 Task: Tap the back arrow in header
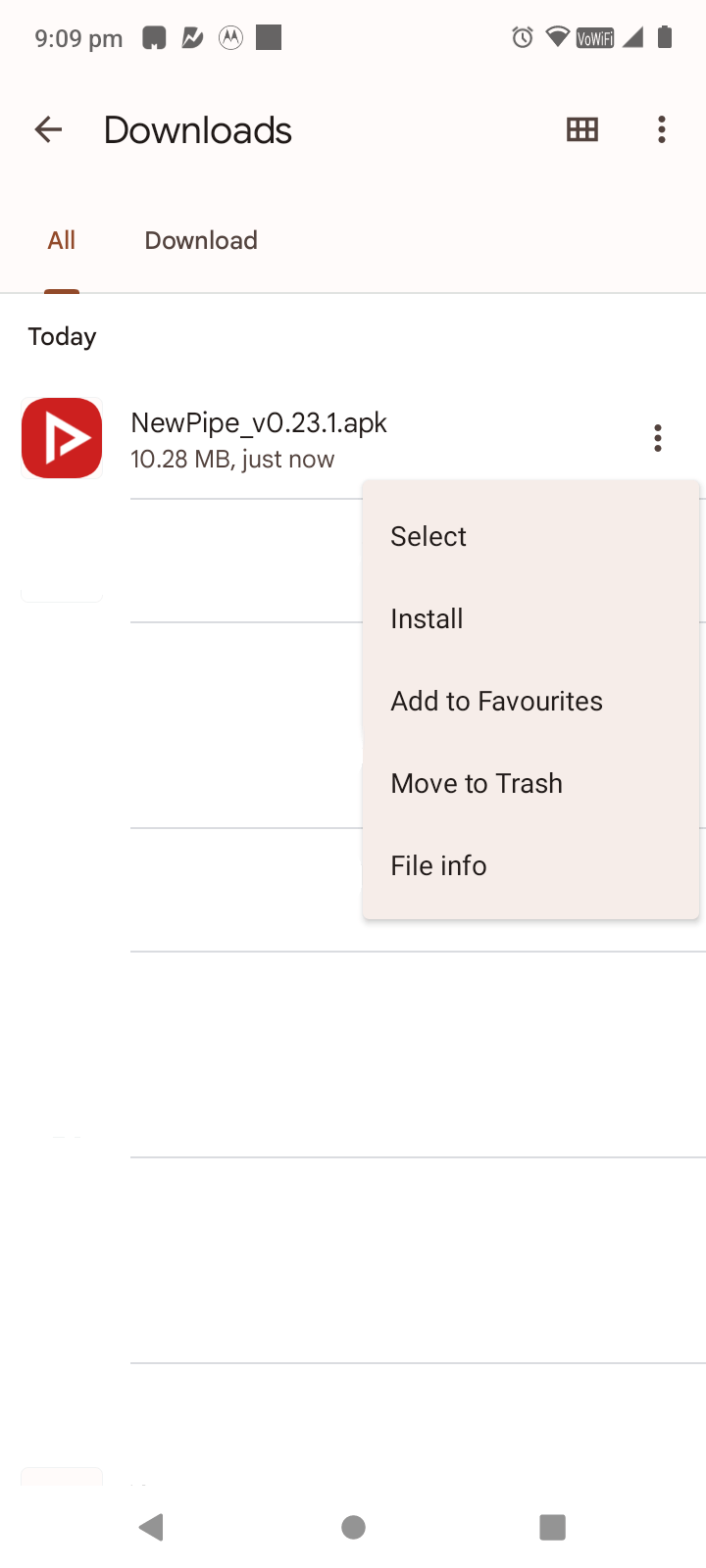tap(48, 129)
